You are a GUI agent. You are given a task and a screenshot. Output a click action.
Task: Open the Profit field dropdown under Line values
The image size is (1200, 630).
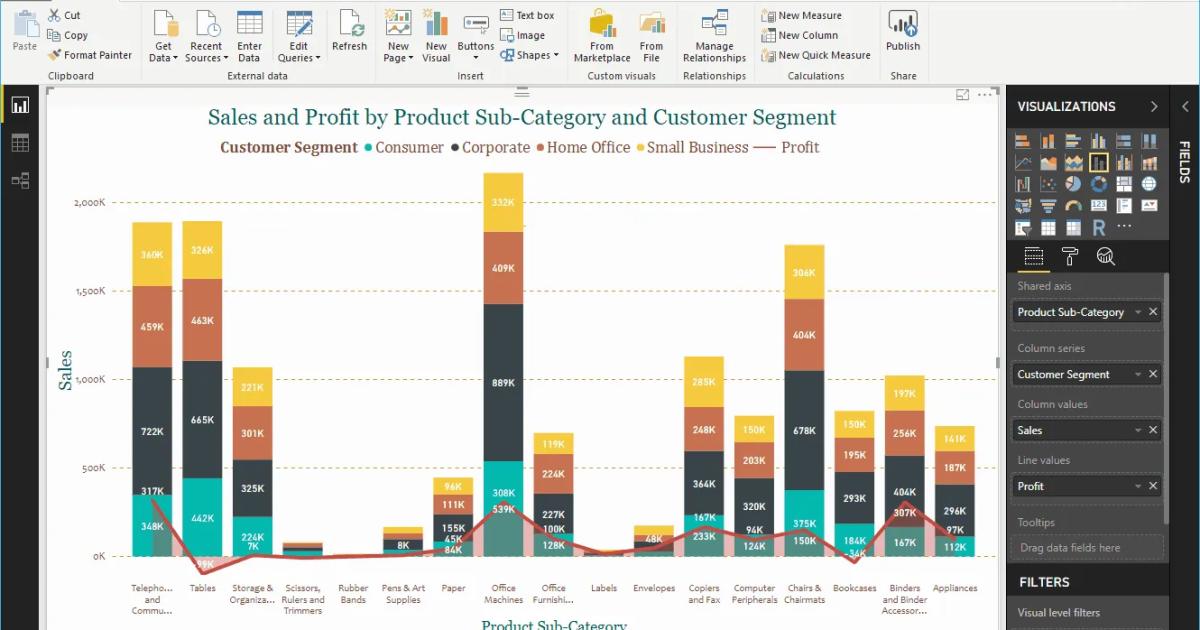[1136, 485]
